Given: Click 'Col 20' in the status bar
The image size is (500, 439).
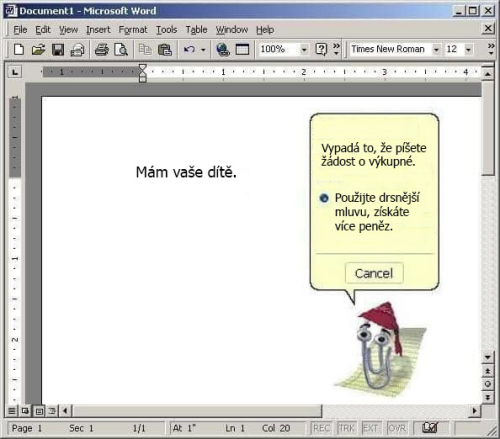Looking at the screenshot, I should [276, 428].
